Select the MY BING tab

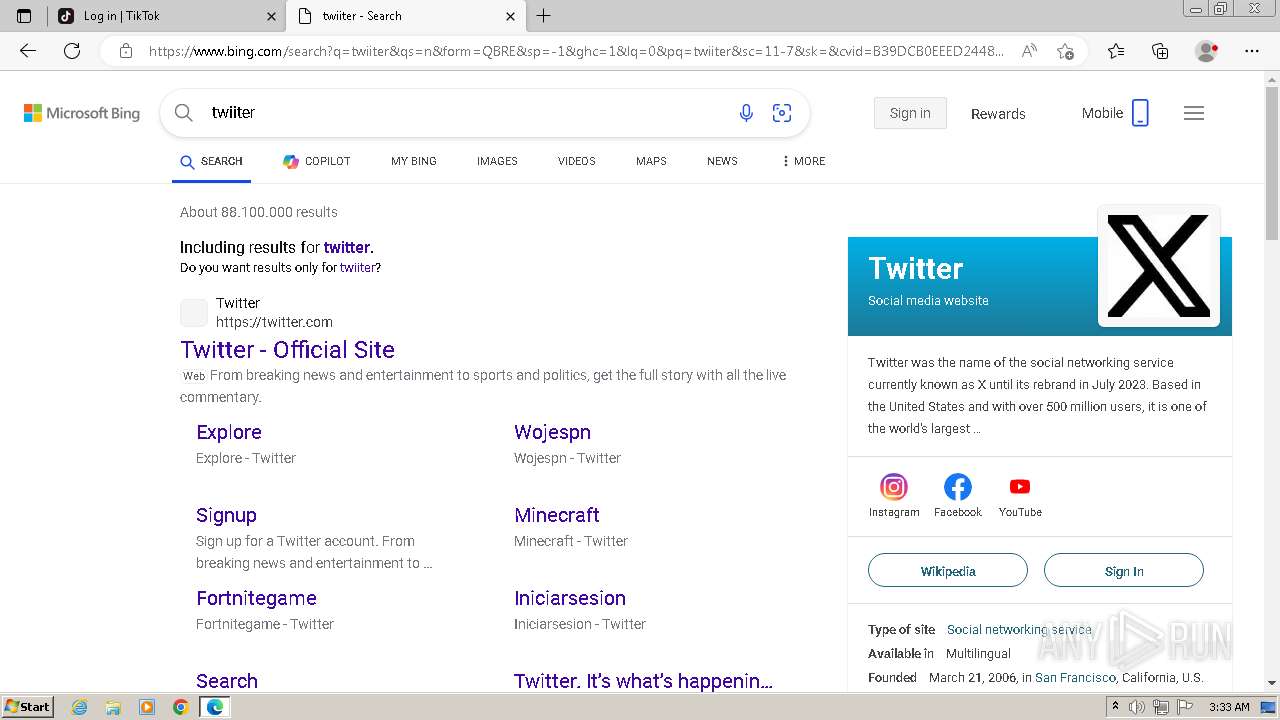414,161
